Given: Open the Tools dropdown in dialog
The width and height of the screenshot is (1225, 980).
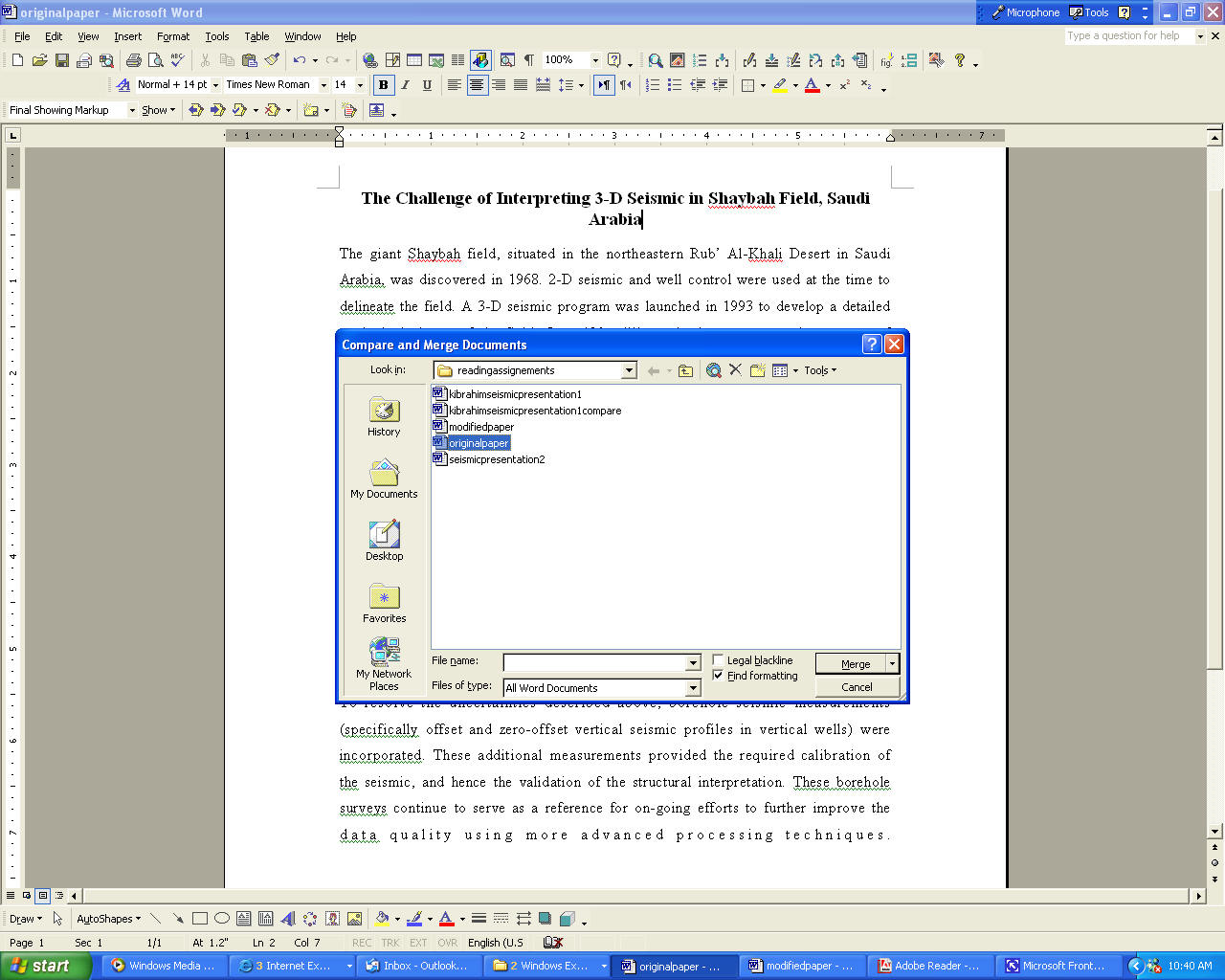Looking at the screenshot, I should pyautogui.click(x=820, y=370).
